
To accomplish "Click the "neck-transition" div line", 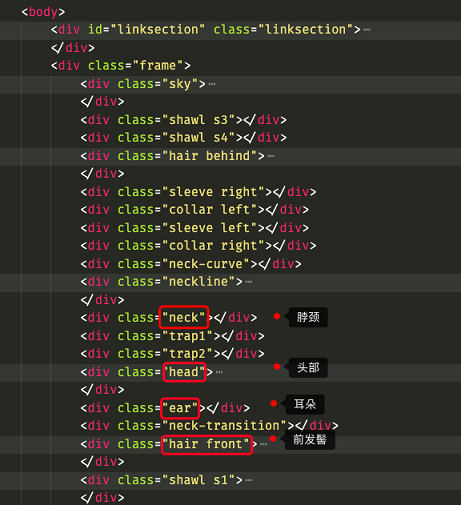I will point(209,426).
